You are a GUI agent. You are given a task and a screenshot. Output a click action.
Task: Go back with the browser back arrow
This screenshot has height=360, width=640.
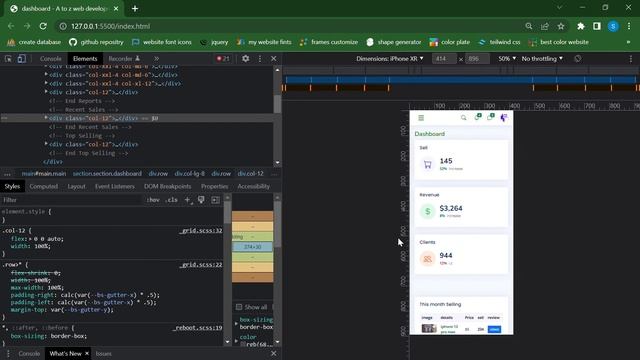pyautogui.click(x=11, y=26)
